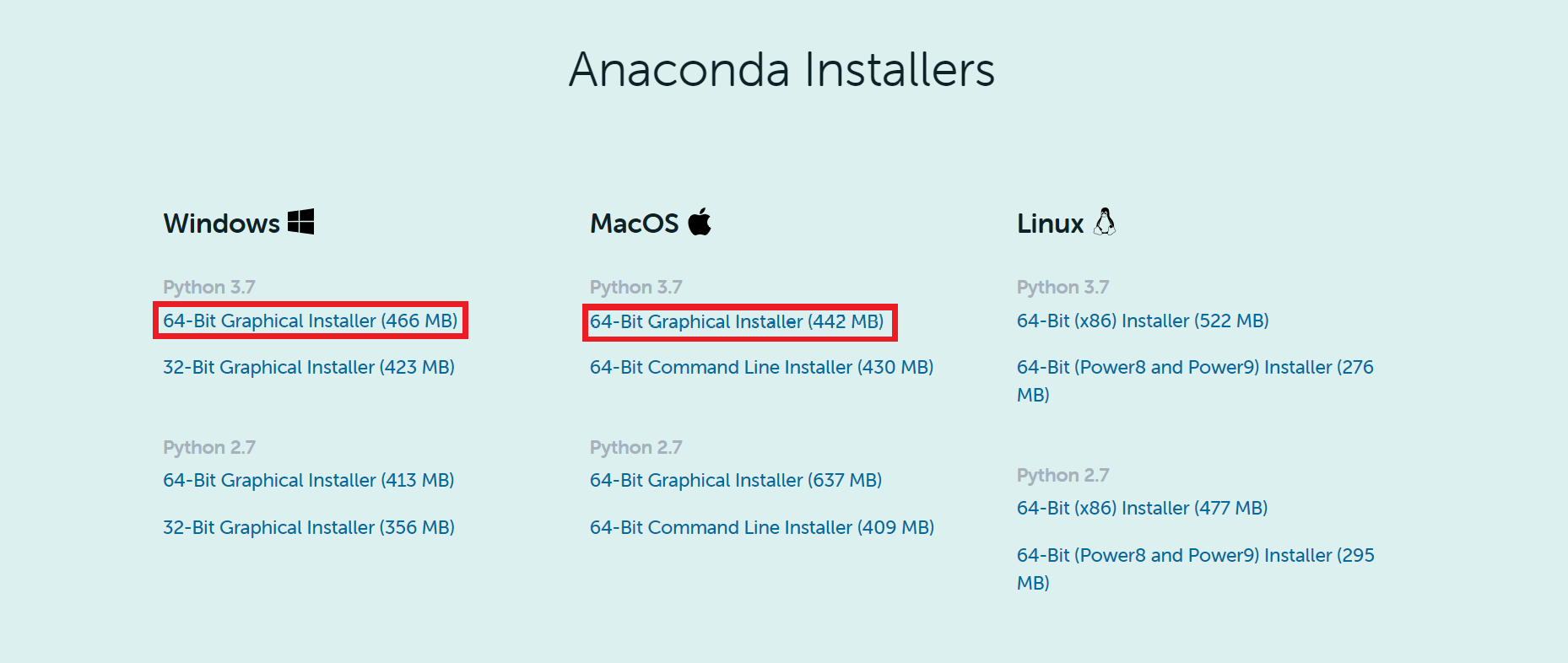Download MacOS 64-Bit Graphical Installer (442 MB)

pos(739,321)
